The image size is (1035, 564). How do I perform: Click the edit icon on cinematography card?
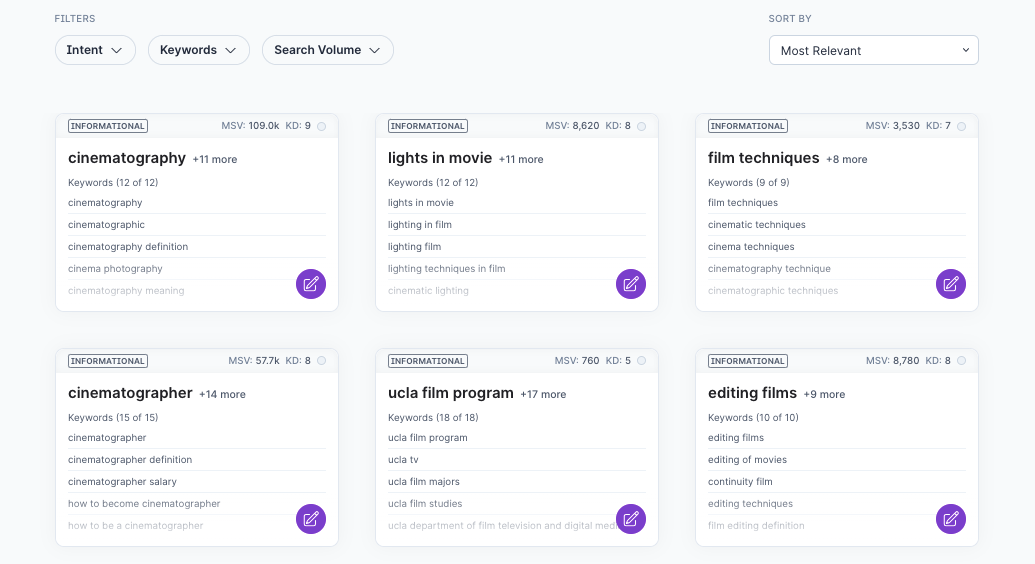[311, 284]
